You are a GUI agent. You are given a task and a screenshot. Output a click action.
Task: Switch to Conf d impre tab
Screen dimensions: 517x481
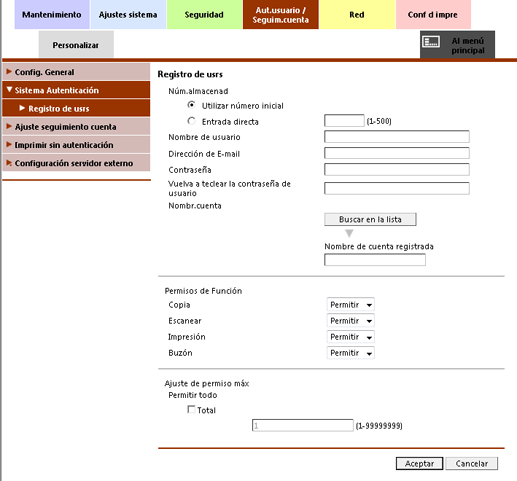coord(433,15)
